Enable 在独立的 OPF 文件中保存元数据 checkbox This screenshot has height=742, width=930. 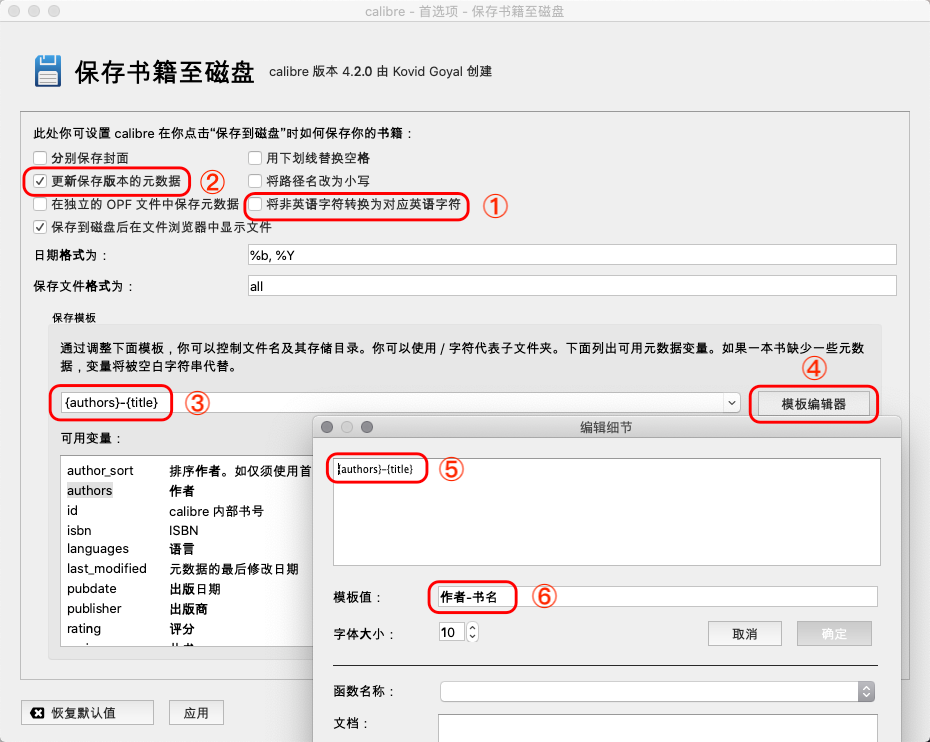[40, 204]
